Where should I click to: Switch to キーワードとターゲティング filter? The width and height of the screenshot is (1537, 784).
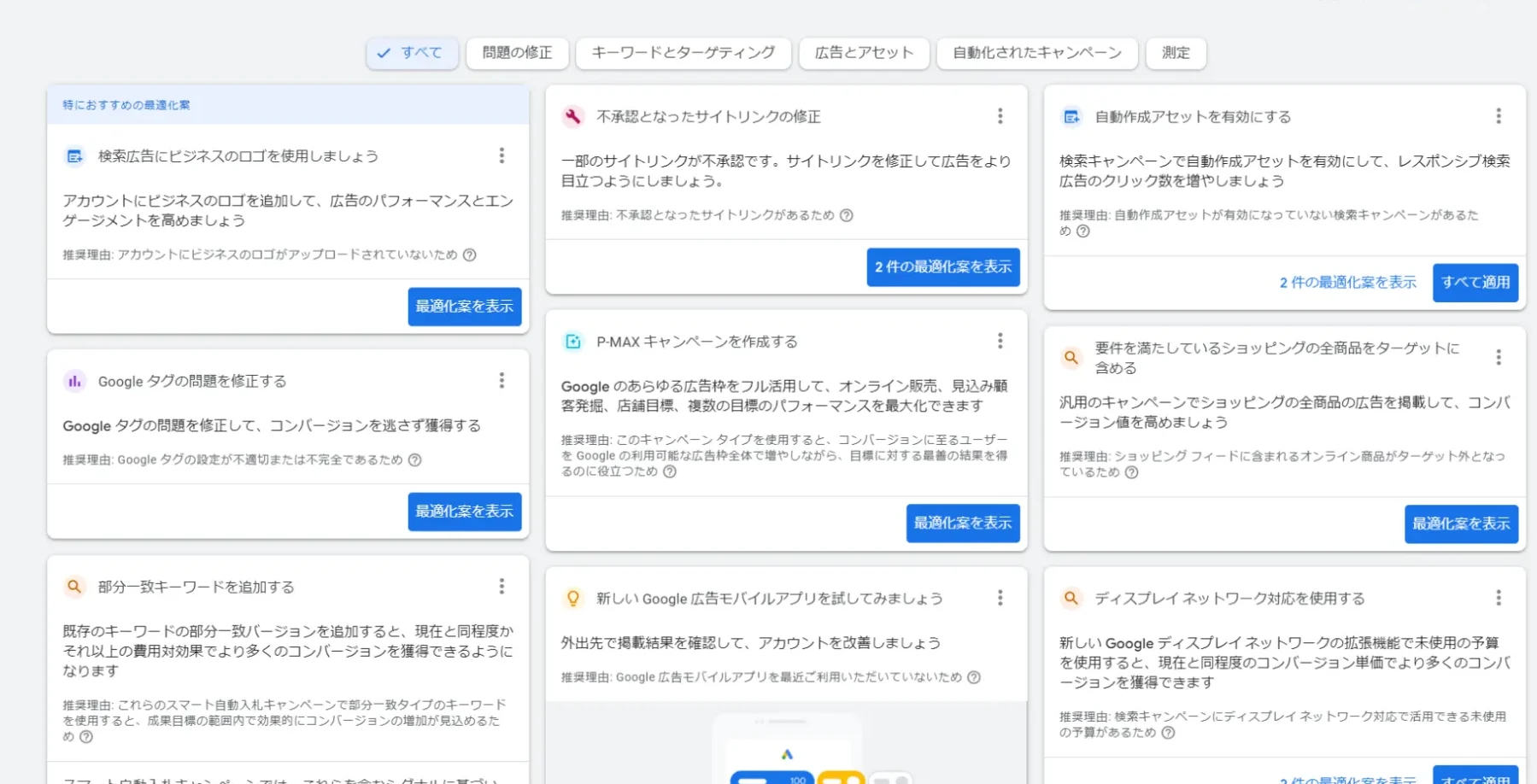click(x=683, y=53)
